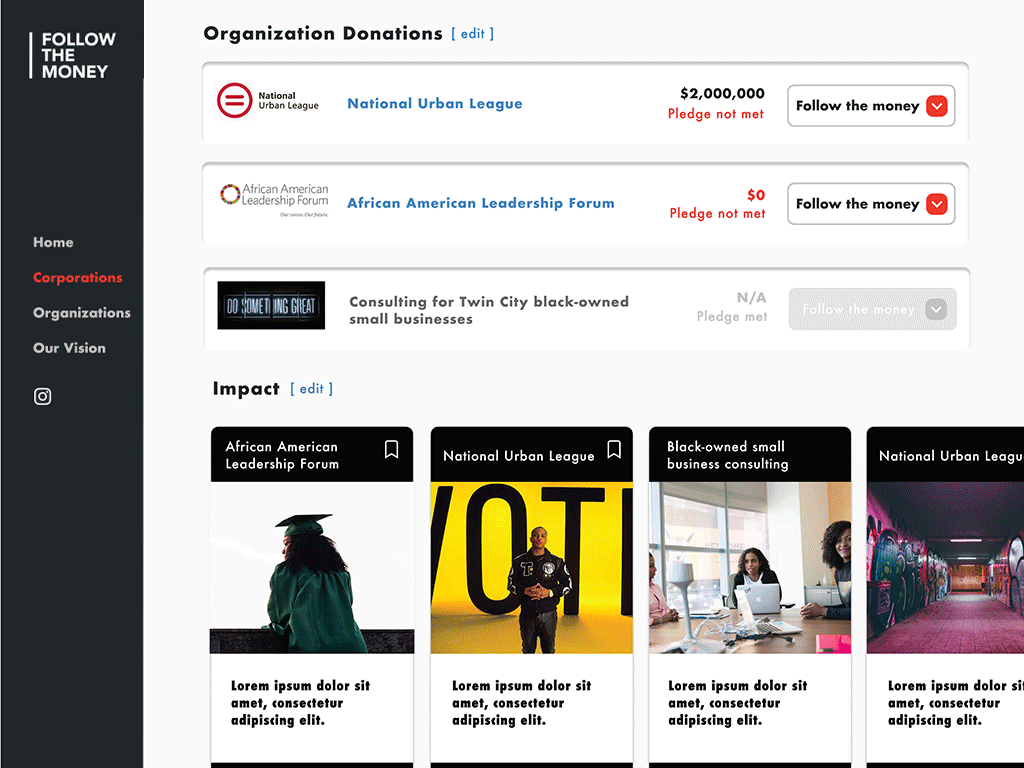Edit the Organization Donations section

[473, 33]
